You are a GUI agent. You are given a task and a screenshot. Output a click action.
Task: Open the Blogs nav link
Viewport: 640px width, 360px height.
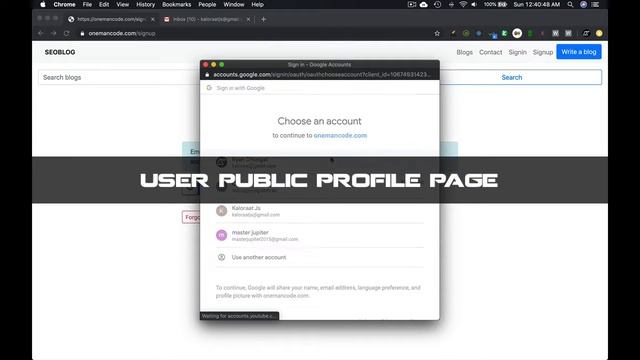coord(464,52)
